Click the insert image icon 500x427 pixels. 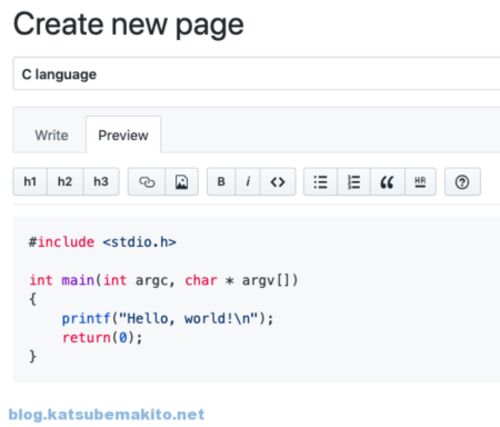click(182, 182)
